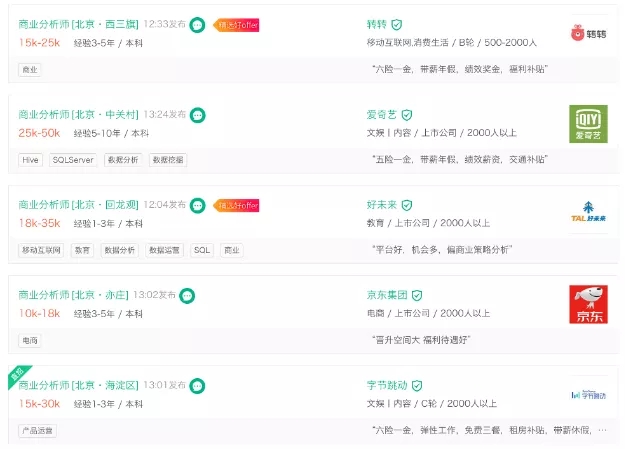Click the 爱奇艺 green logo
This screenshot has height=449, width=625.
(588, 124)
